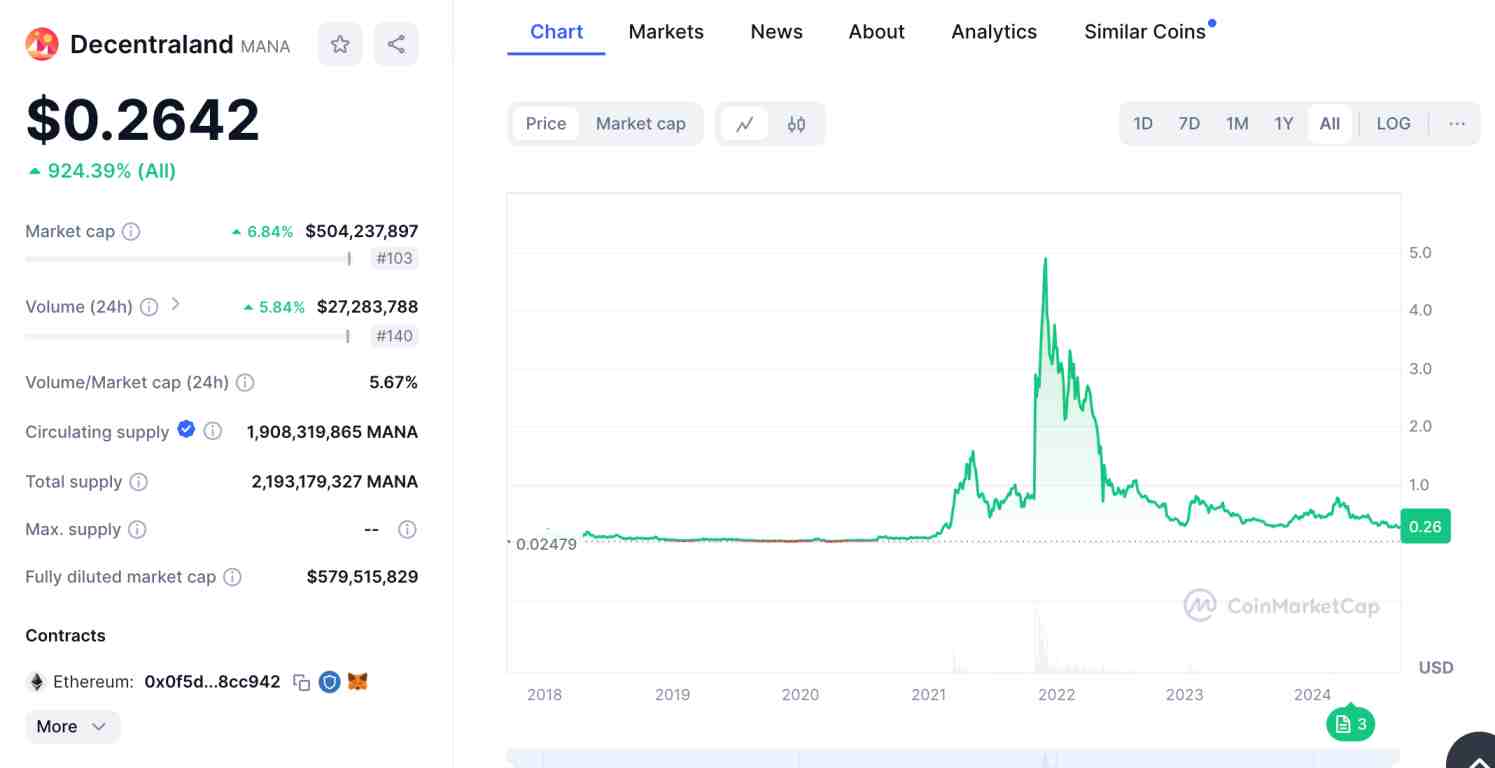
Task: Set chart range to All
Action: [x=1330, y=124]
